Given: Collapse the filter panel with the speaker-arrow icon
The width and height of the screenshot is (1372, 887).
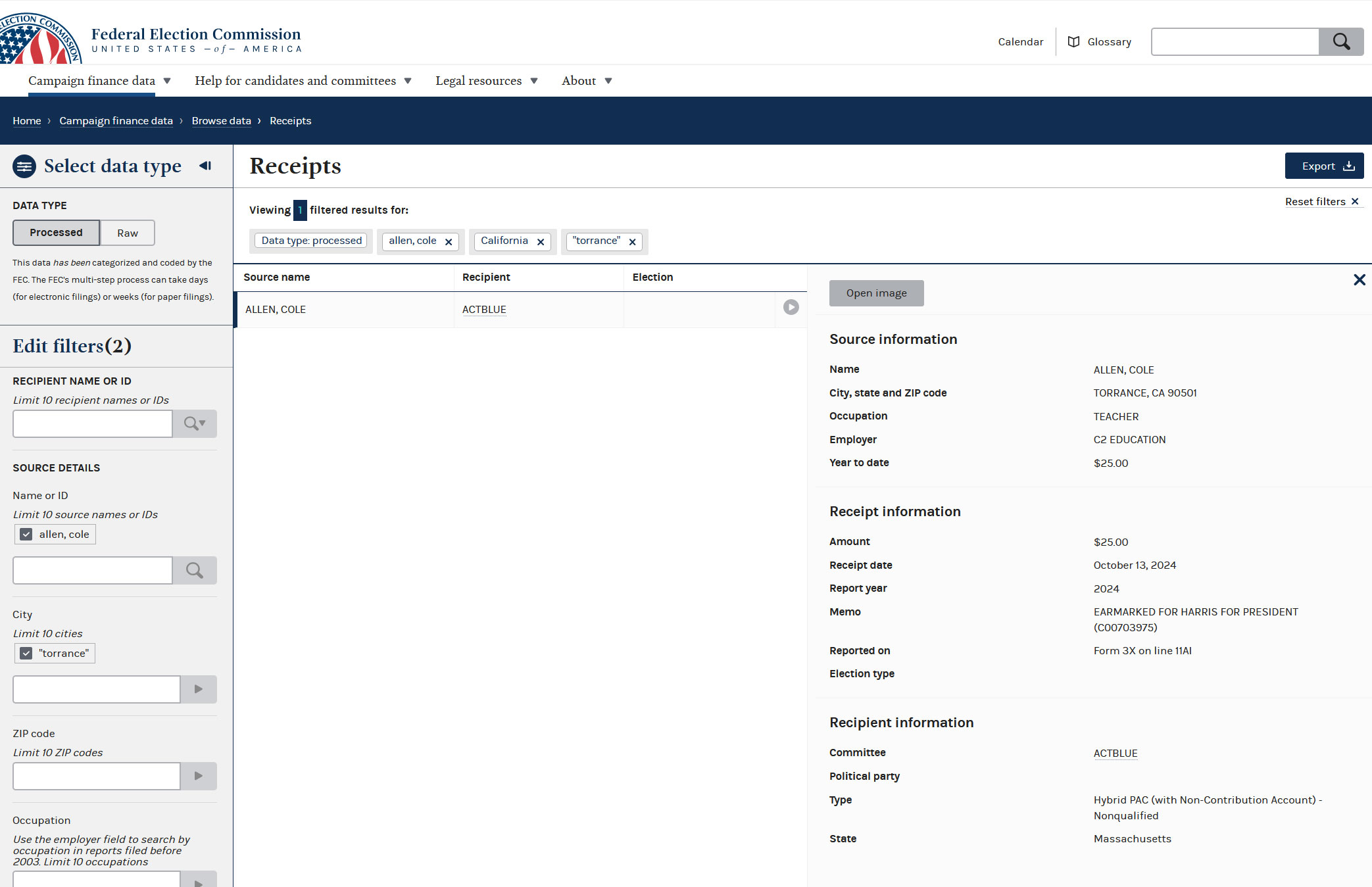Looking at the screenshot, I should (x=205, y=166).
